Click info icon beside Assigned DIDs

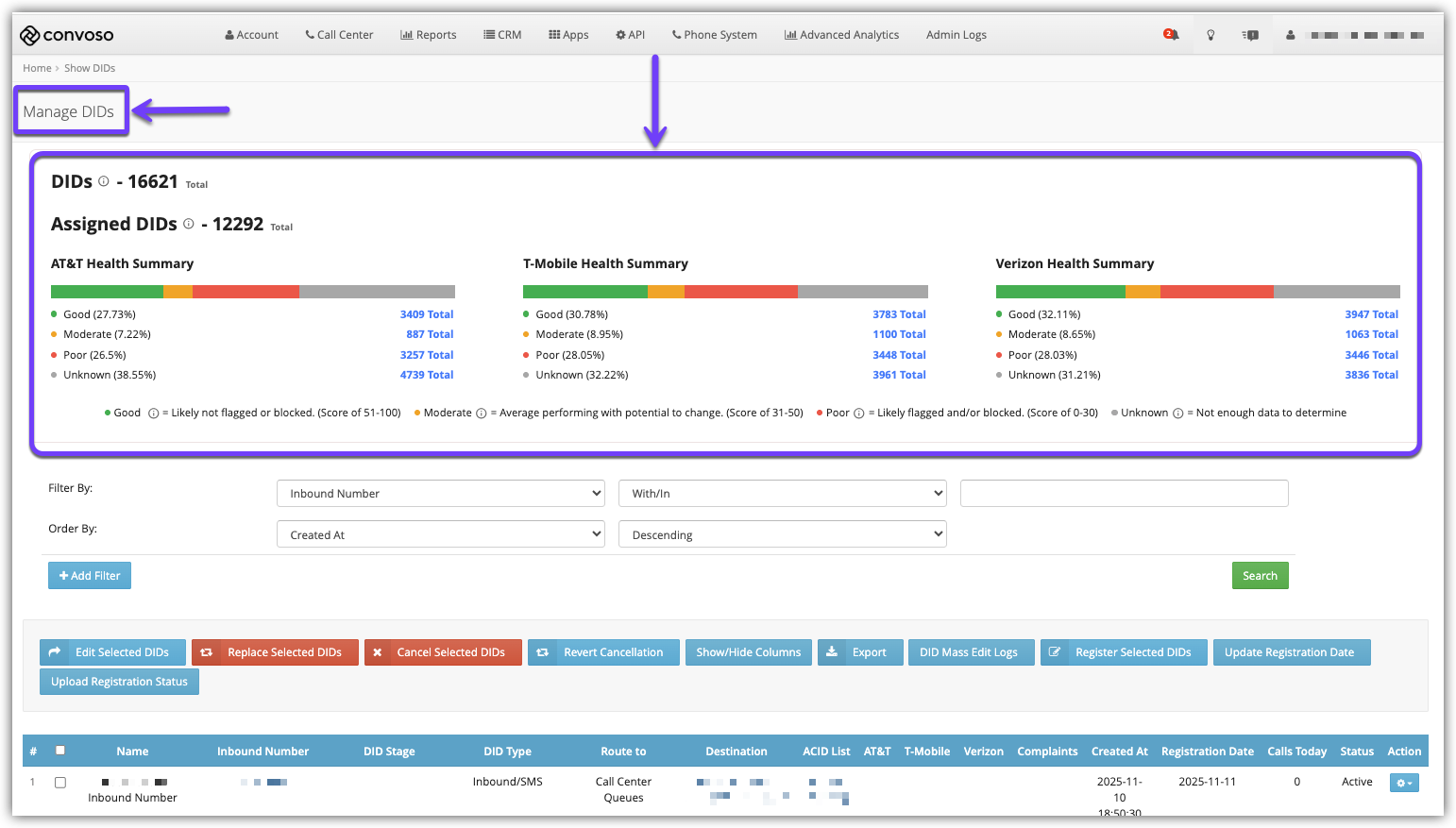pyautogui.click(x=189, y=224)
